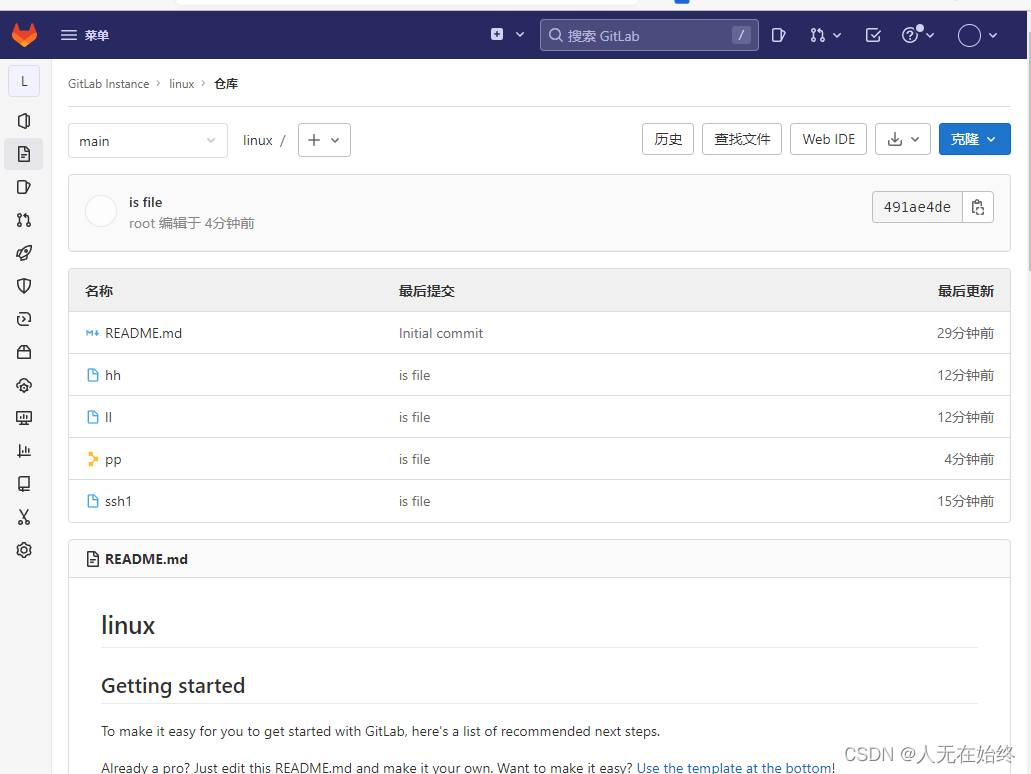The height and width of the screenshot is (774, 1031).
Task: Click the is file commit in the pp row
Action: [x=414, y=460]
